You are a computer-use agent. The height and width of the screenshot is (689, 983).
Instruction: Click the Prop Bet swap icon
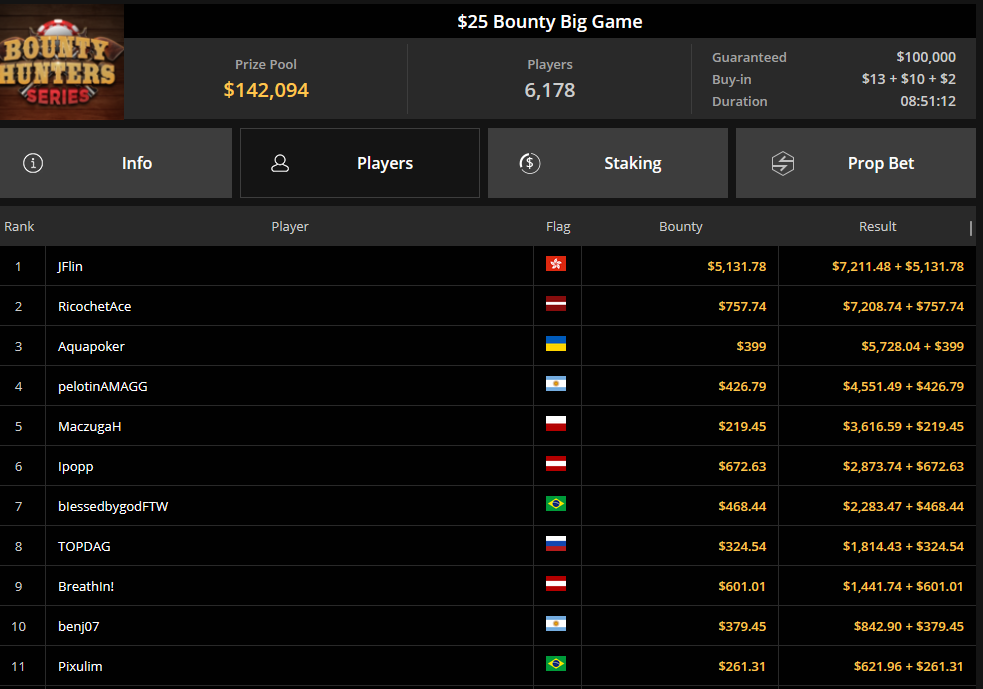[x=782, y=163]
